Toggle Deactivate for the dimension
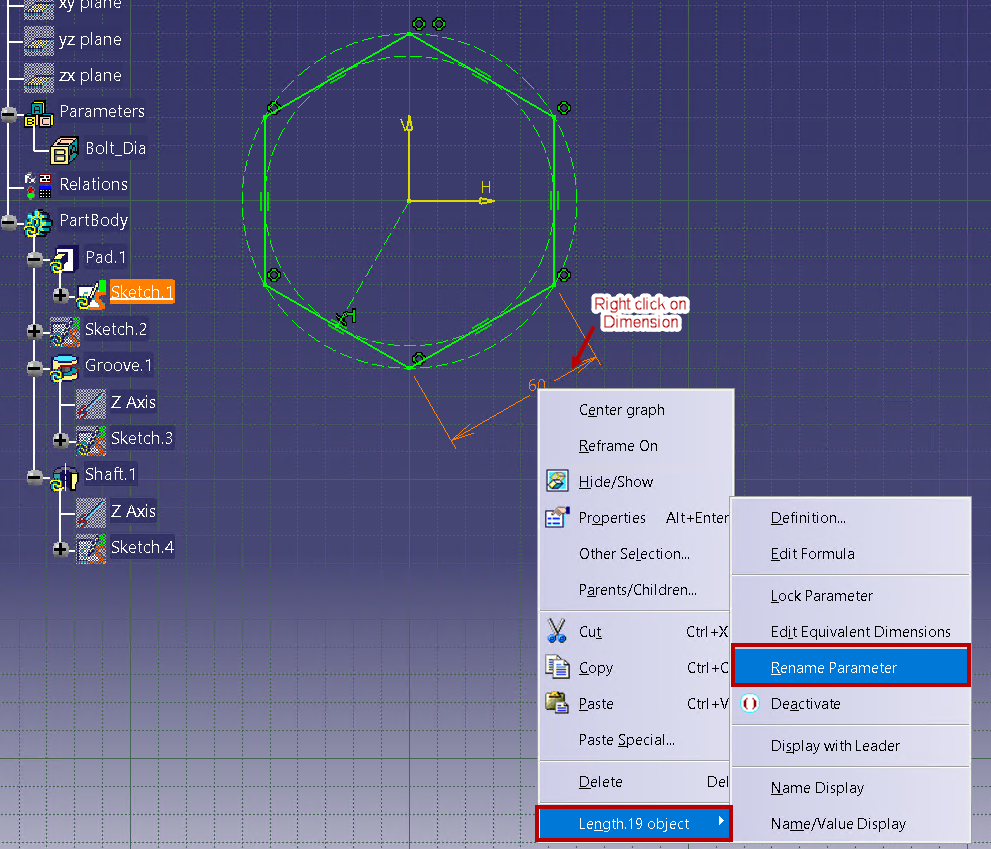 tap(805, 704)
